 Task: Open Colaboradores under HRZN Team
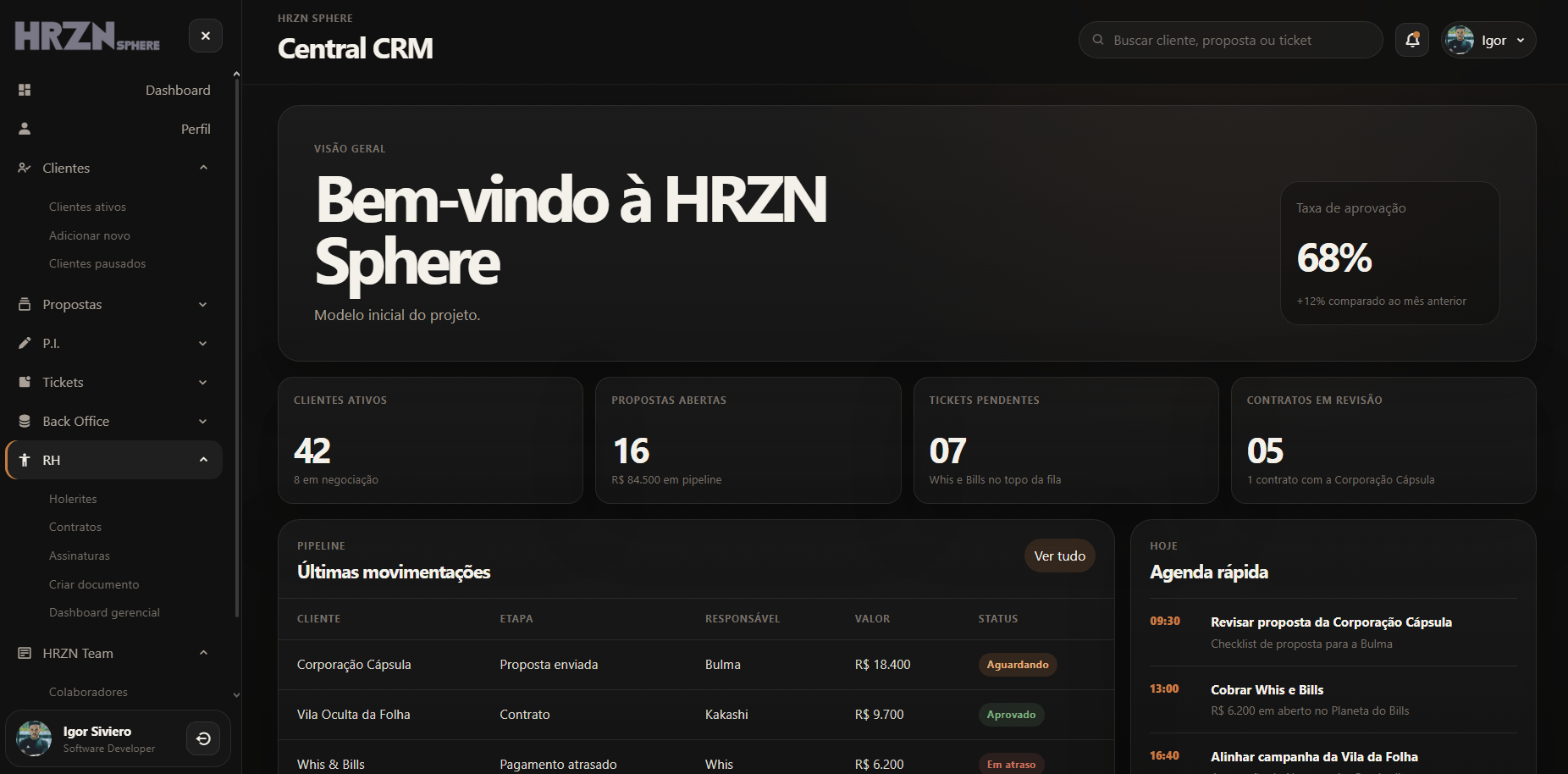[88, 692]
